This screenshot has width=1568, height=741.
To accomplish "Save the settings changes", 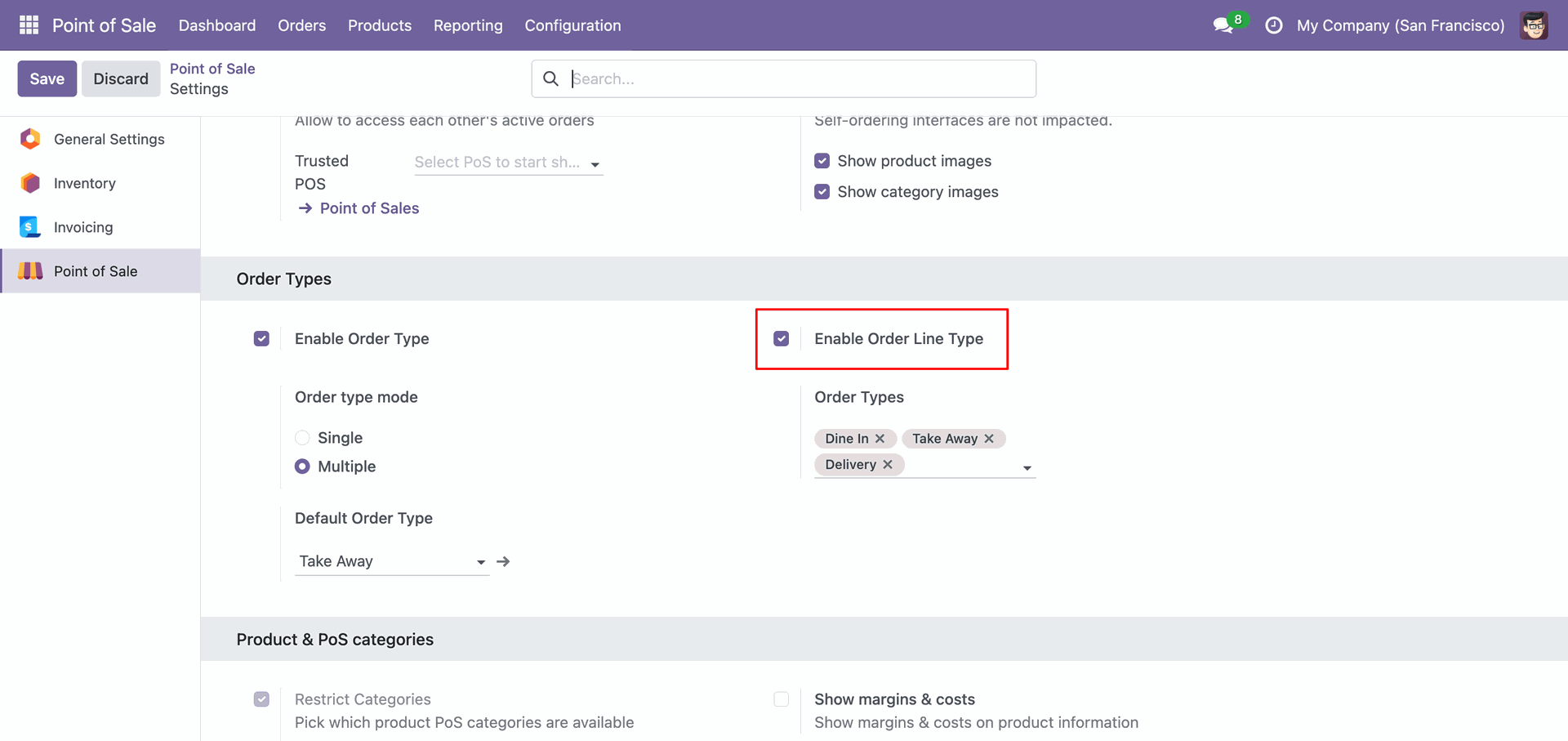I will 47,78.
